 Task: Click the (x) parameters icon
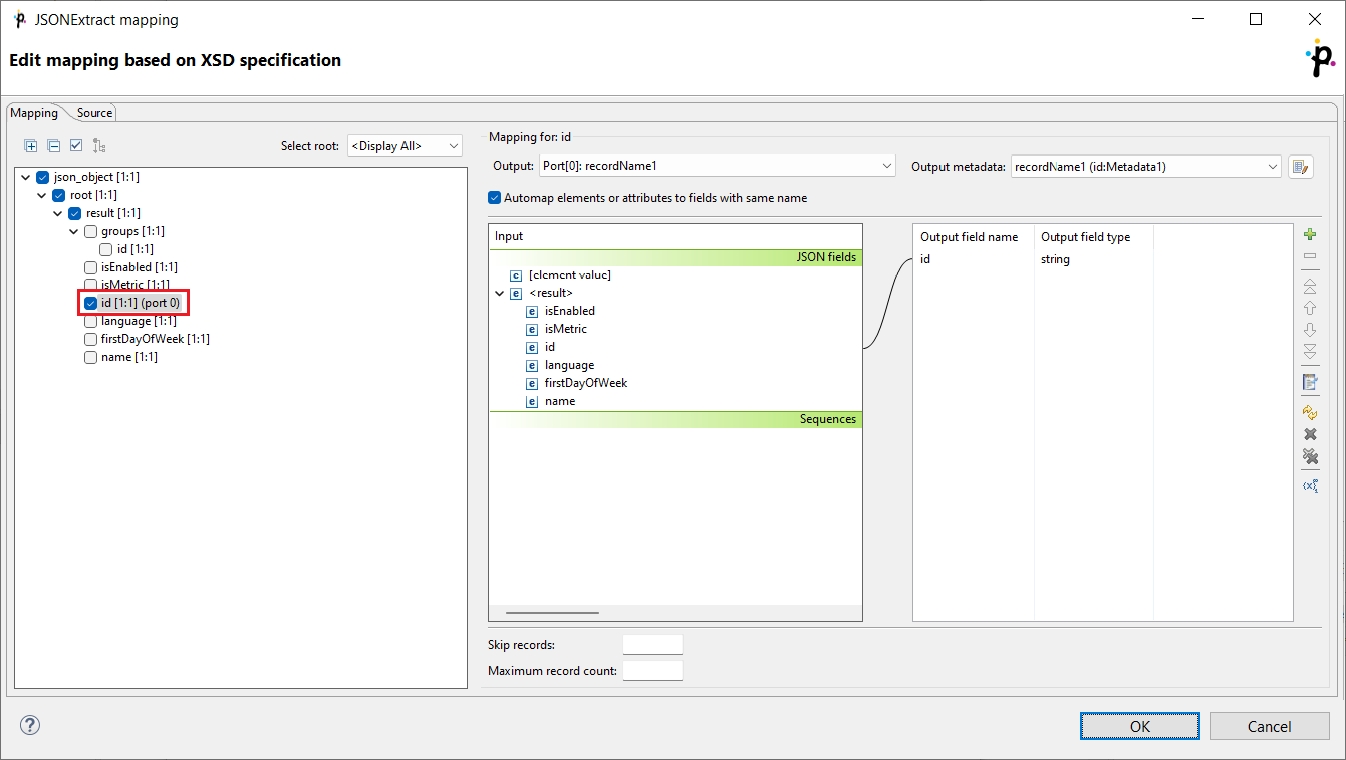tap(1310, 486)
